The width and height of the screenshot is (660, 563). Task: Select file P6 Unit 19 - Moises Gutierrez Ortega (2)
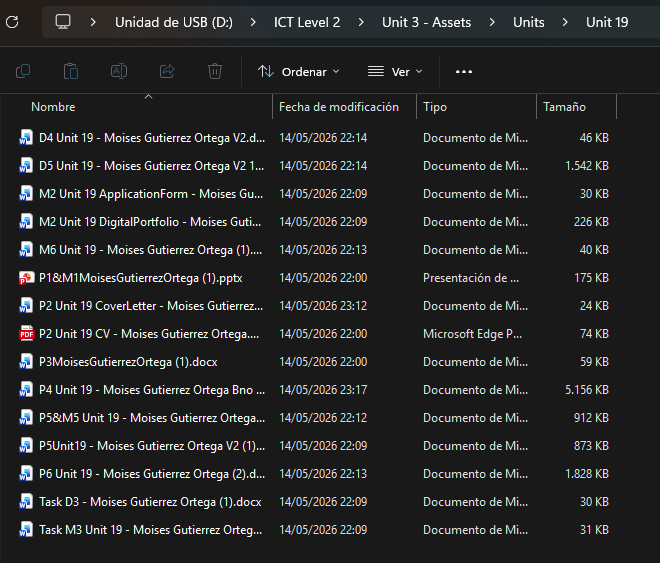click(152, 474)
